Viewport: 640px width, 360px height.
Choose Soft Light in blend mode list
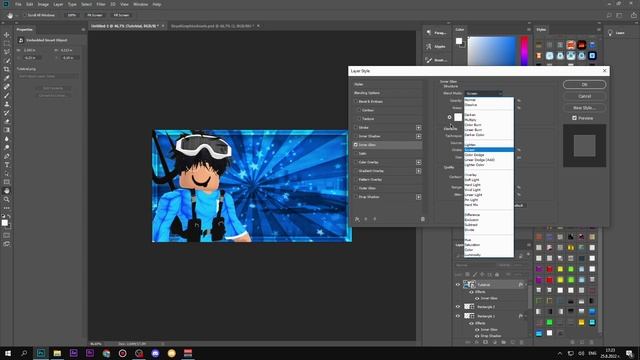click(489, 180)
